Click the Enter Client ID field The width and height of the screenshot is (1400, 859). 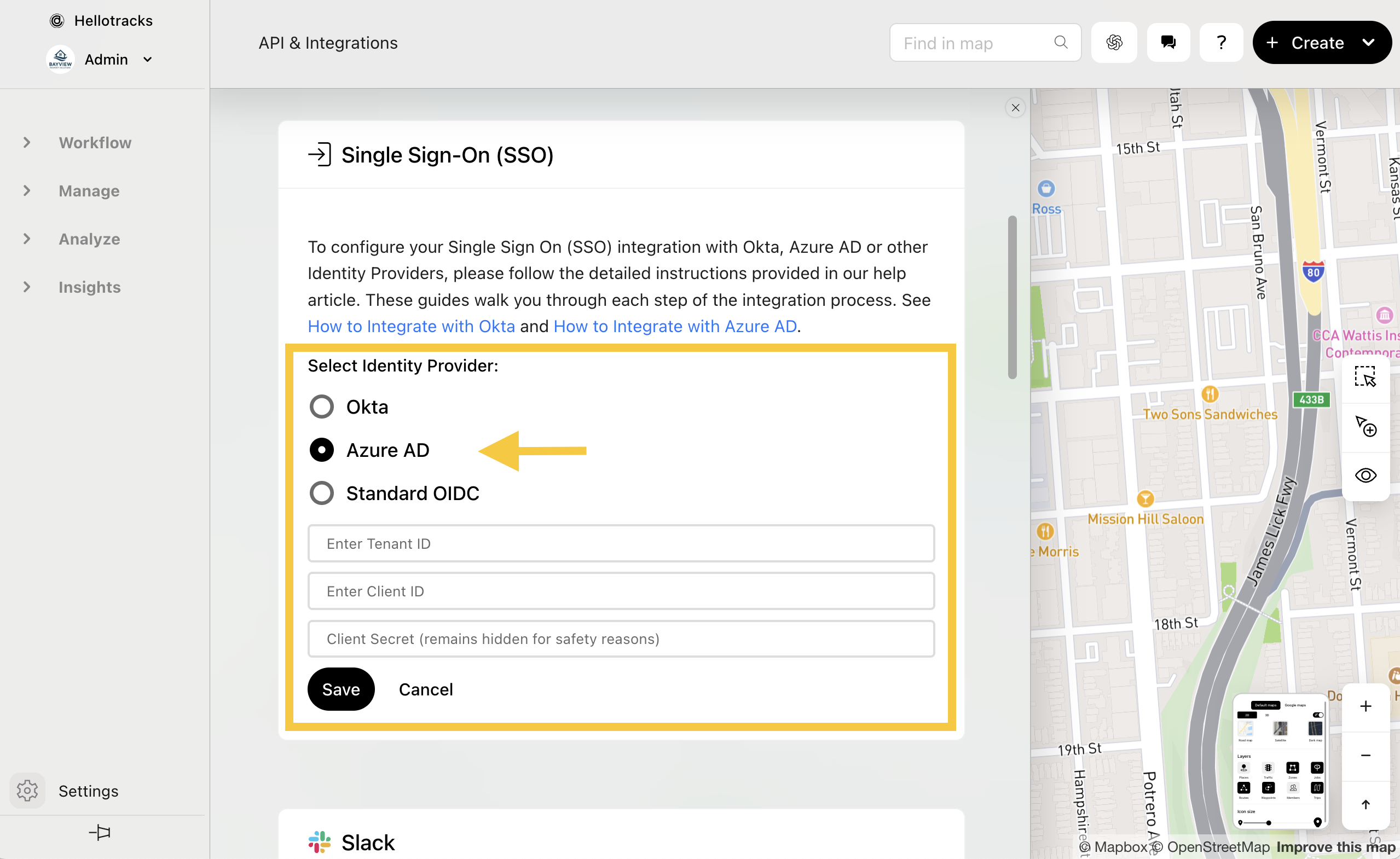coord(621,591)
